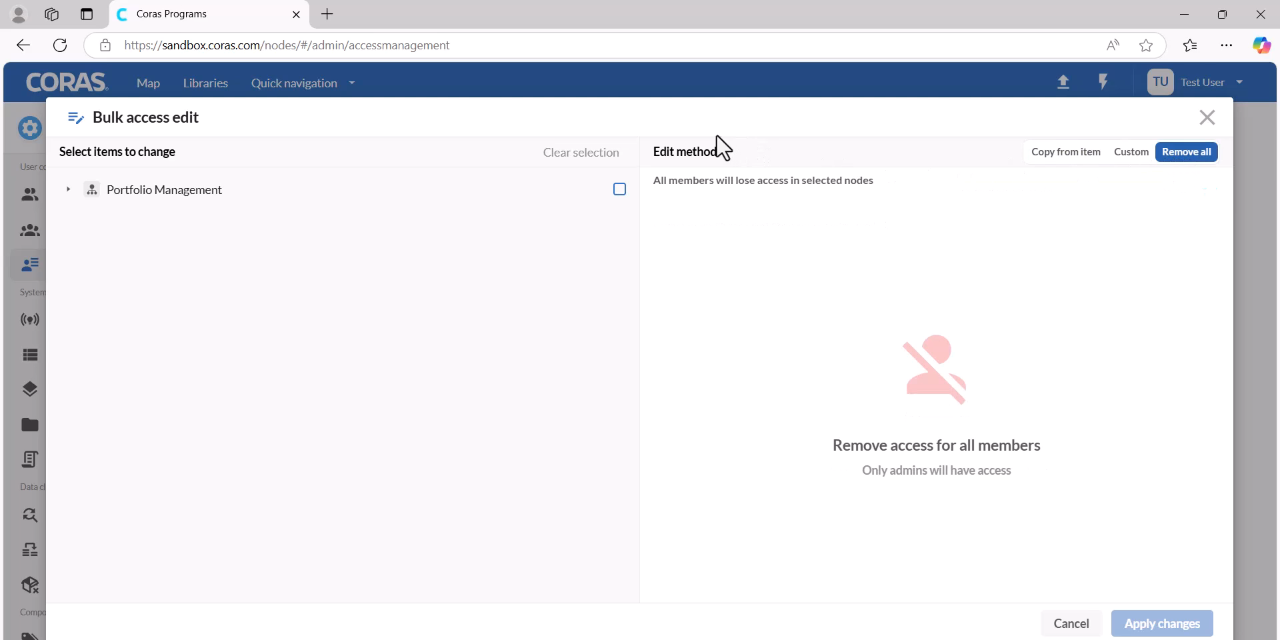
Task: Click 'Remove access for all members' text
Action: point(936,445)
